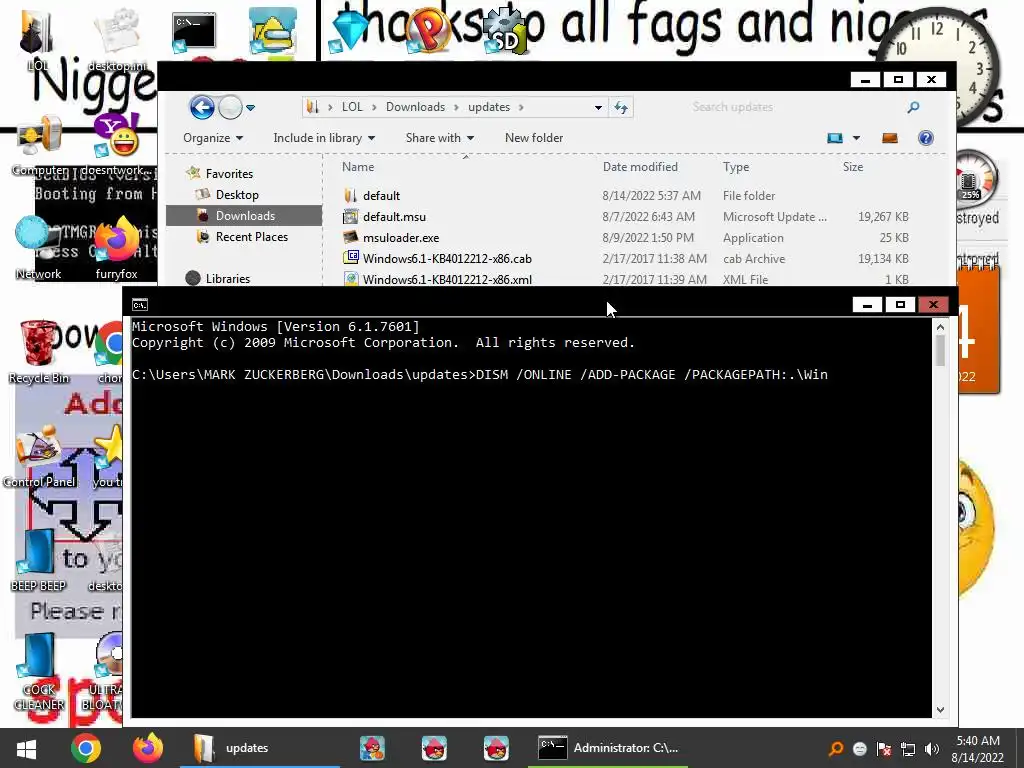Select the BEEP BEEP desktop icon
The height and width of the screenshot is (768, 1024).
pos(38,560)
